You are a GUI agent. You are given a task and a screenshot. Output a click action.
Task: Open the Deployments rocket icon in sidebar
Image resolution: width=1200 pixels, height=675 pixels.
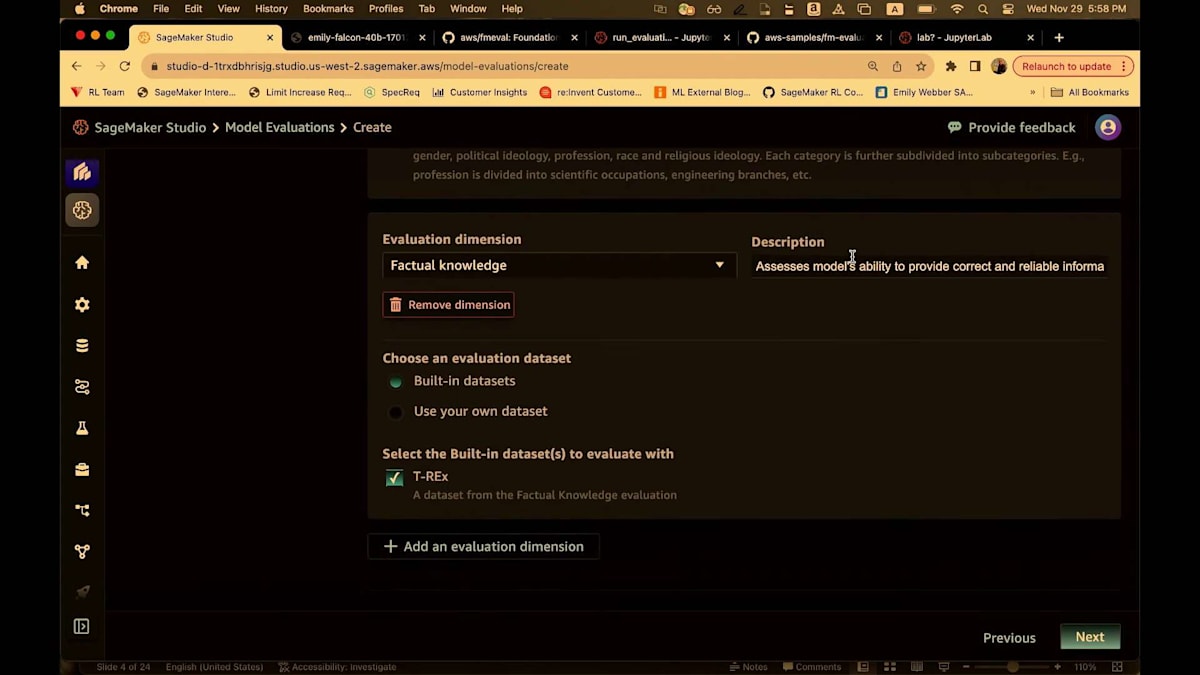[82, 591]
